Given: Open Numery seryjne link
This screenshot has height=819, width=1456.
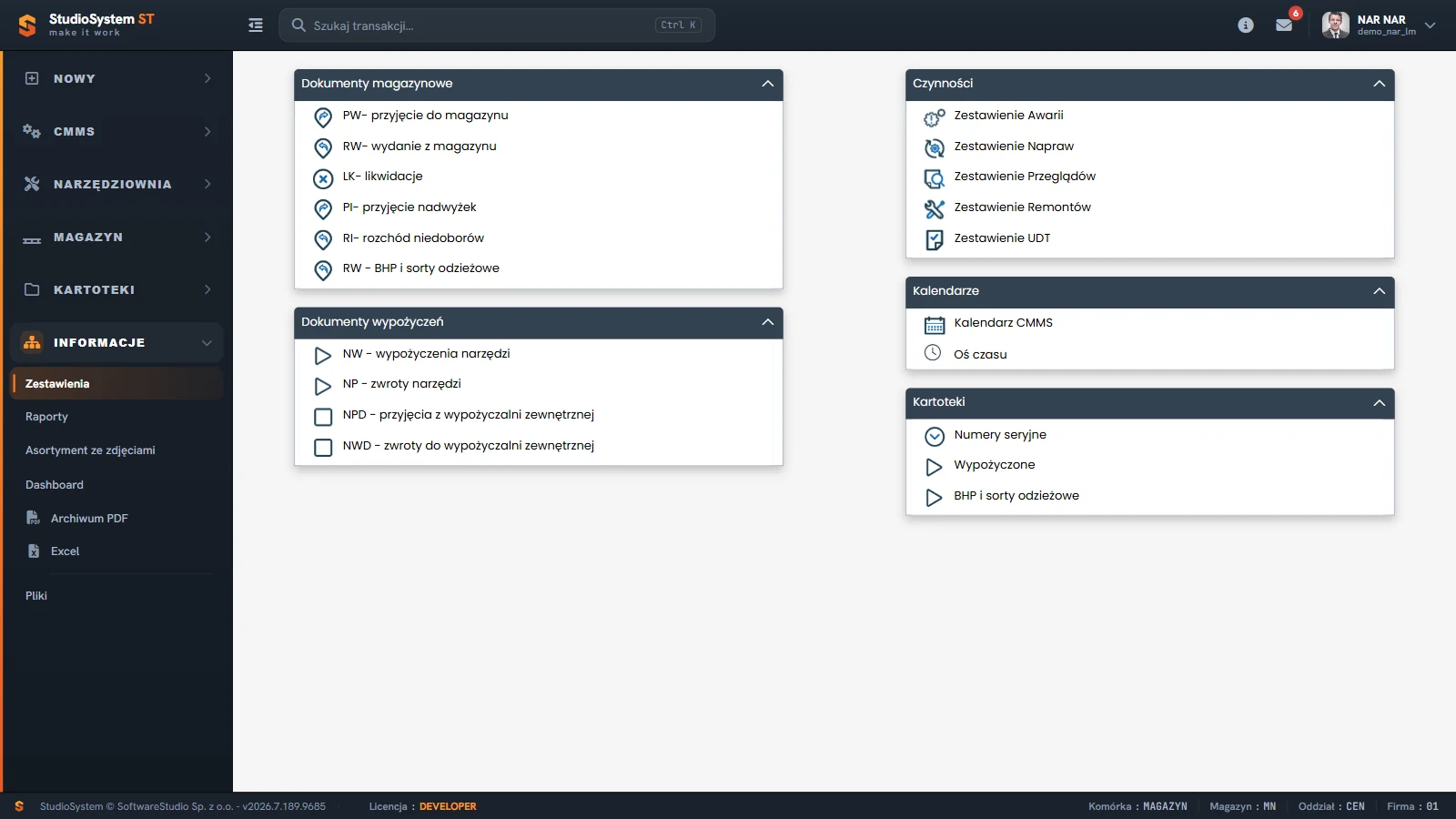Looking at the screenshot, I should click(x=1000, y=435).
